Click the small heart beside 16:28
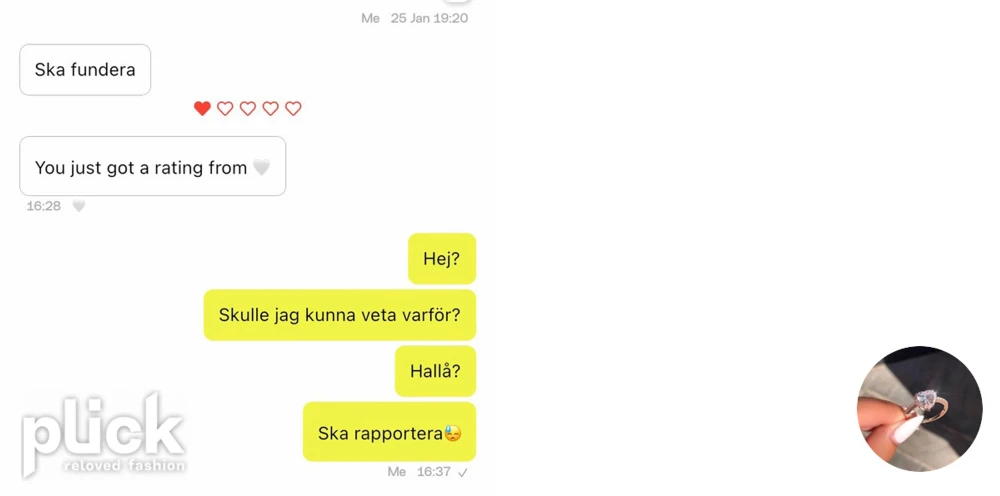This screenshot has width=1000, height=496. tap(78, 206)
